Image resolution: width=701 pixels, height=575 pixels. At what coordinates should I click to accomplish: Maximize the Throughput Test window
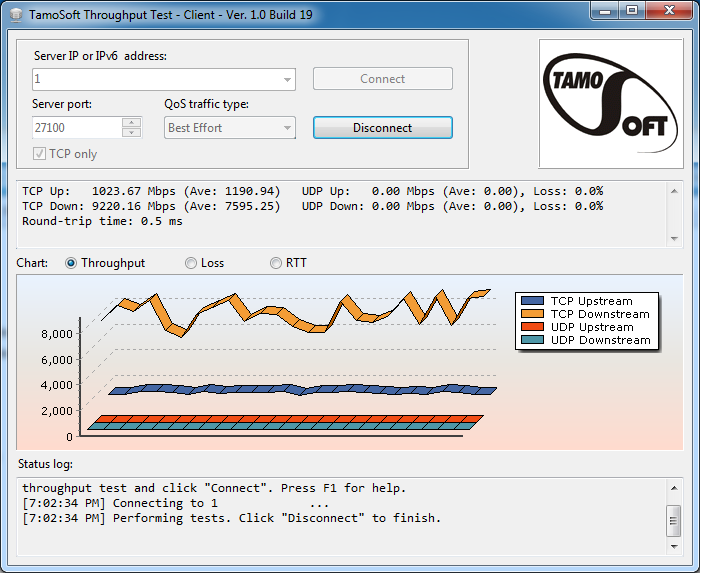pos(632,11)
